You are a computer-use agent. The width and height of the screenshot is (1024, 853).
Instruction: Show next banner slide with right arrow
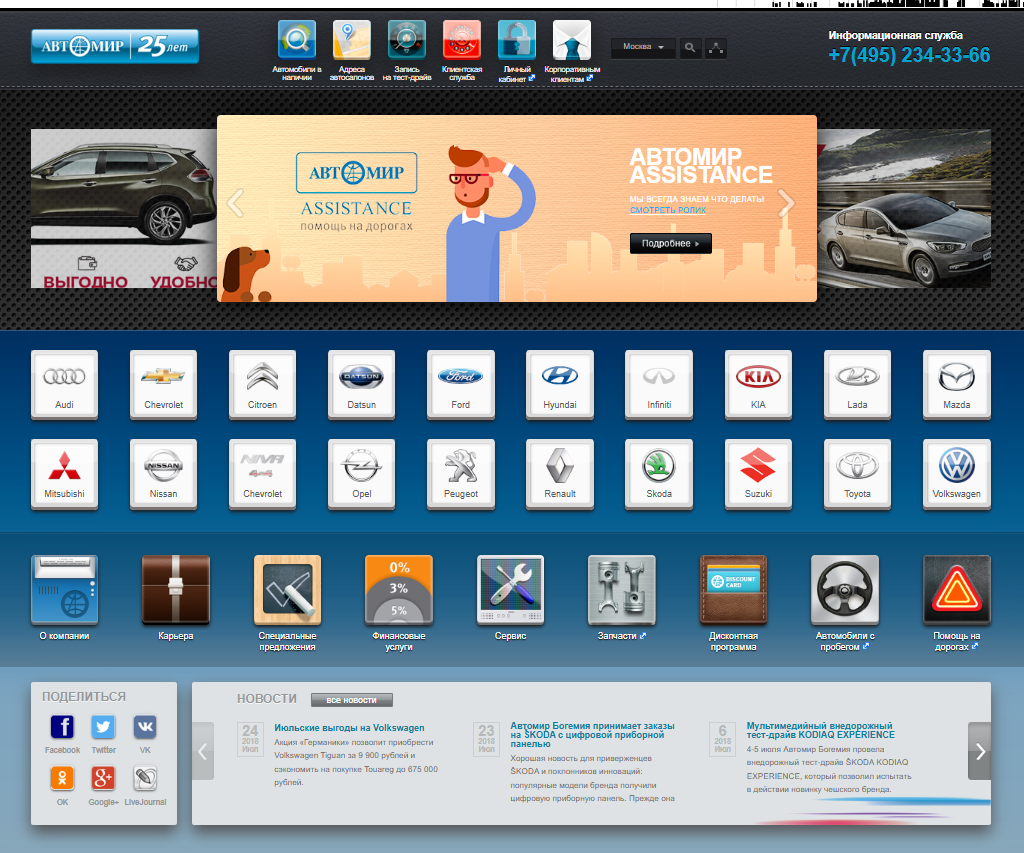click(x=786, y=203)
